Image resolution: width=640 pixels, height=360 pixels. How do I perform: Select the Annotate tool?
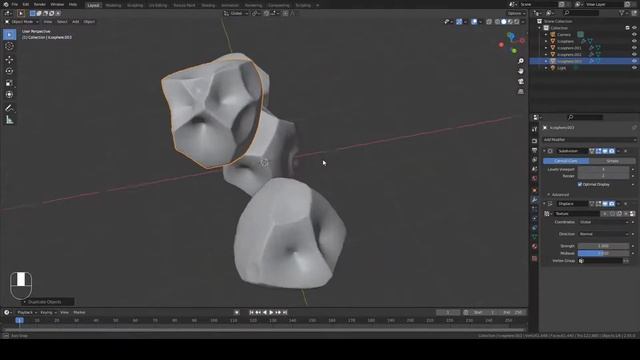pos(9,108)
